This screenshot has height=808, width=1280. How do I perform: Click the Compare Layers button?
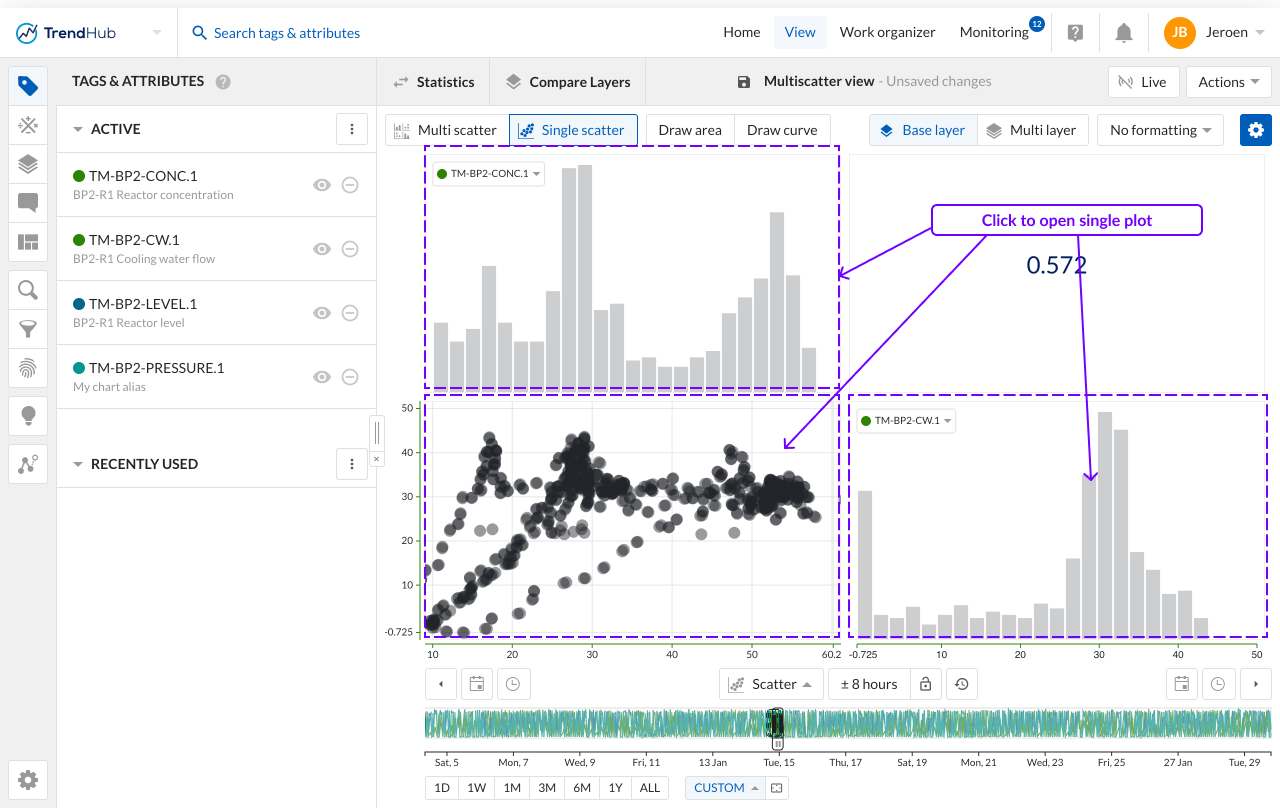click(568, 81)
